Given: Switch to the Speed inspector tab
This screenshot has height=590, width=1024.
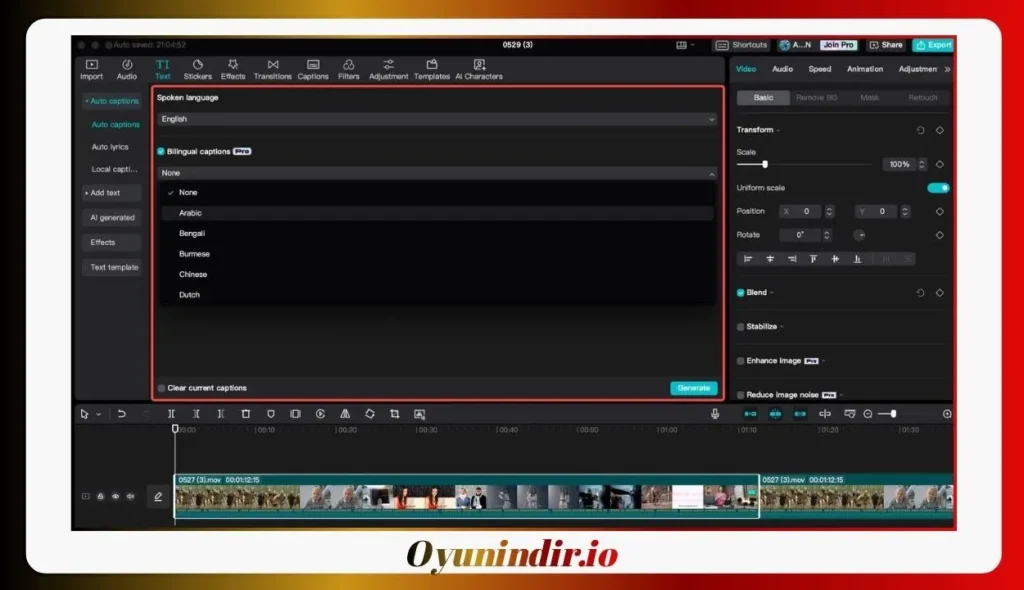Looking at the screenshot, I should pos(820,69).
